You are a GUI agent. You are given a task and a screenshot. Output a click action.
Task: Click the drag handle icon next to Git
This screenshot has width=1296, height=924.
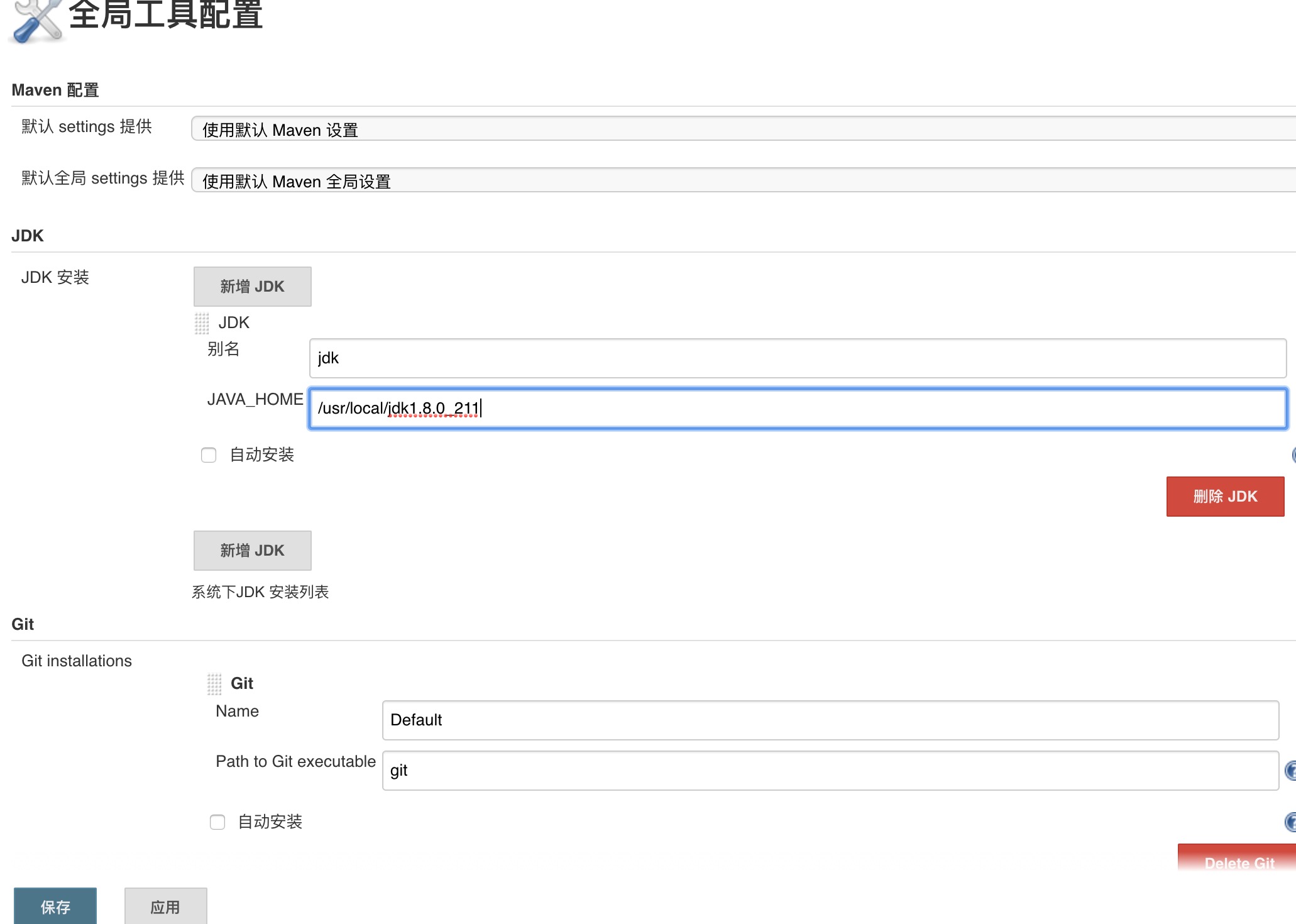click(214, 683)
